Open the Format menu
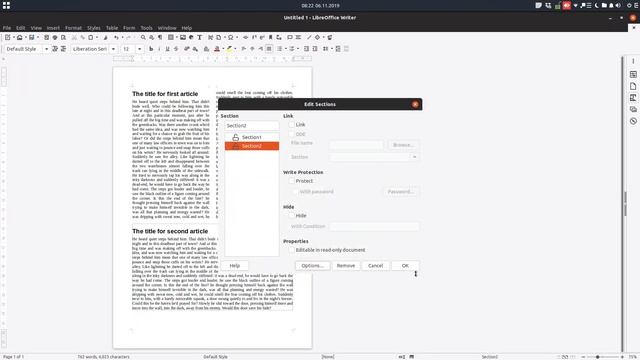The width and height of the screenshot is (640, 360). pos(73,28)
